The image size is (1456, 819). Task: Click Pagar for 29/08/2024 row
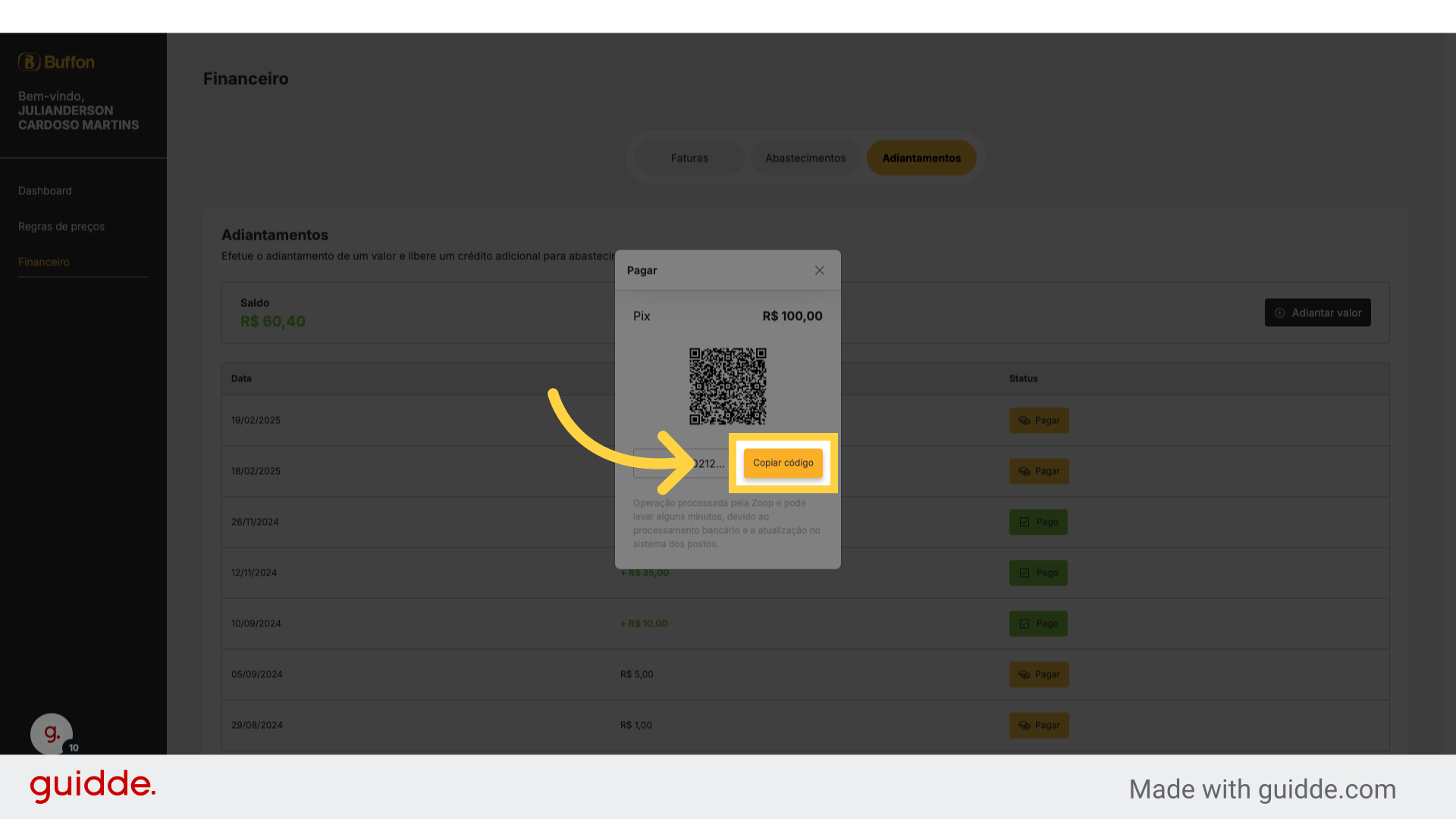pos(1039,725)
